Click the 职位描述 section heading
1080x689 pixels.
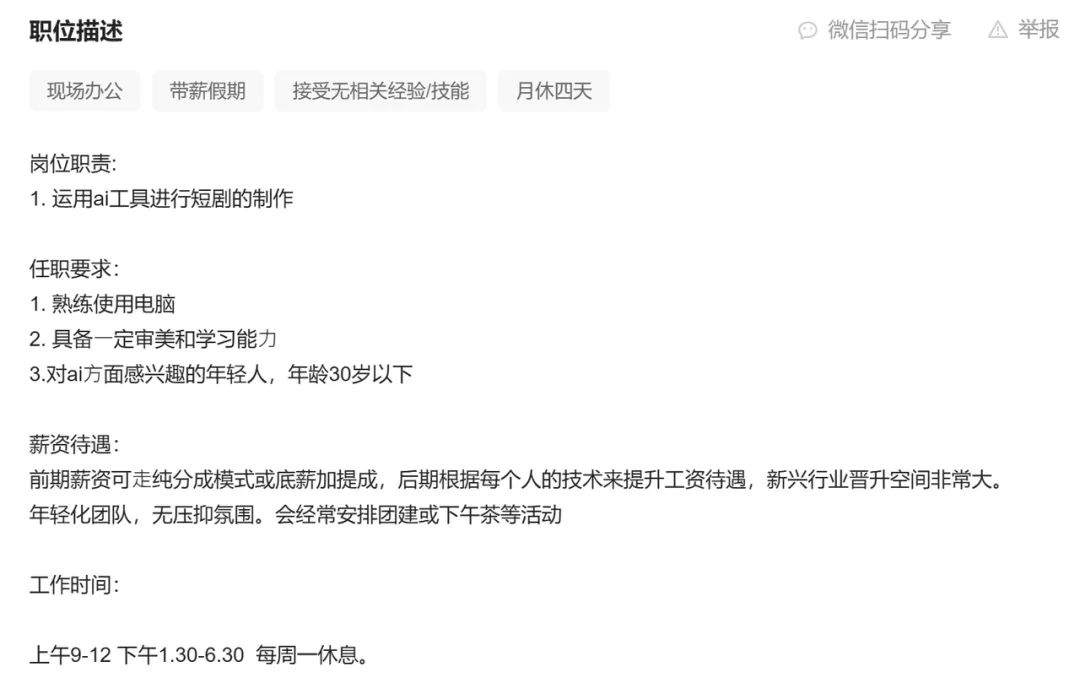pos(76,31)
